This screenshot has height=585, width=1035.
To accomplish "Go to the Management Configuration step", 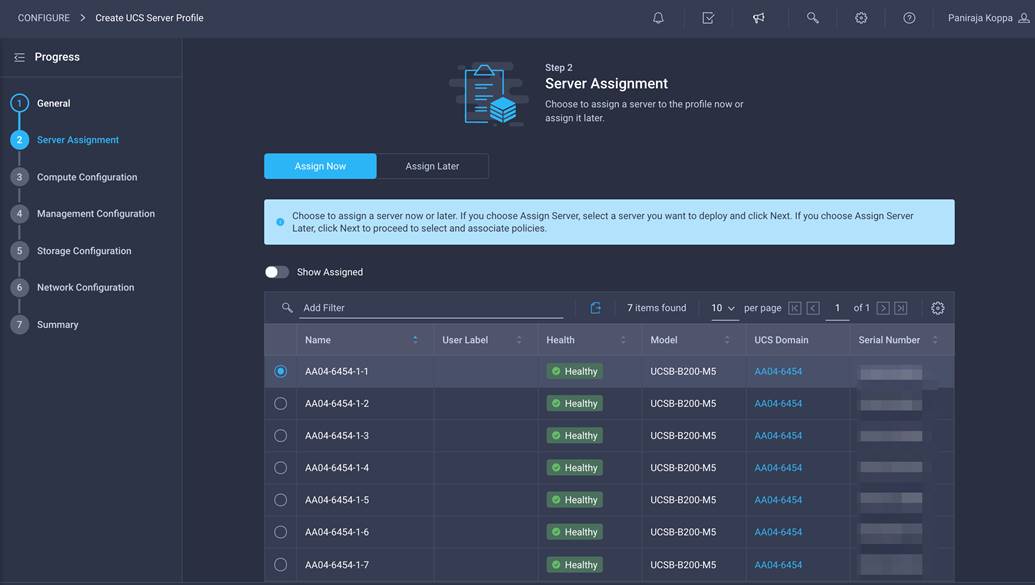I will point(96,214).
